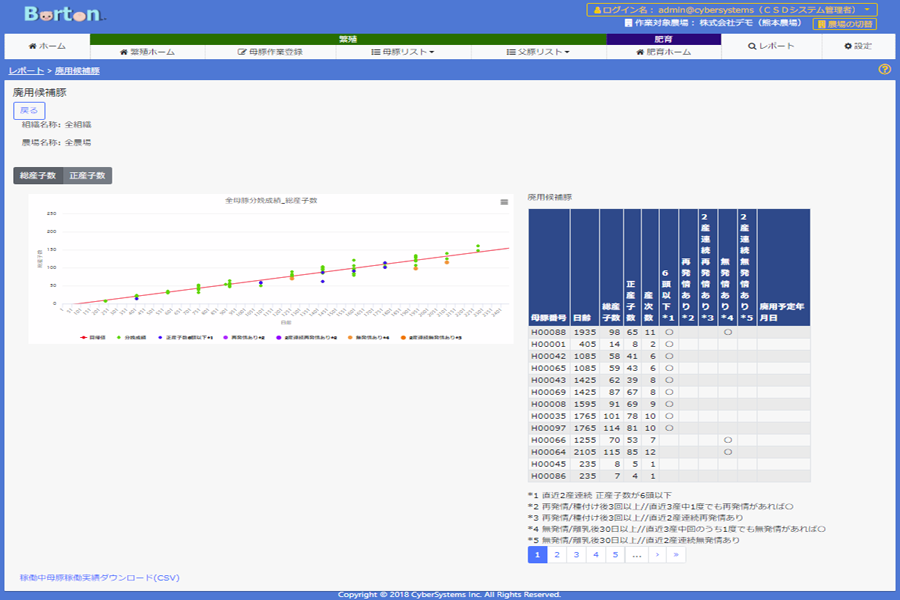Select sow H00035 in the table
Image resolution: width=900 pixels, height=600 pixels.
548,416
